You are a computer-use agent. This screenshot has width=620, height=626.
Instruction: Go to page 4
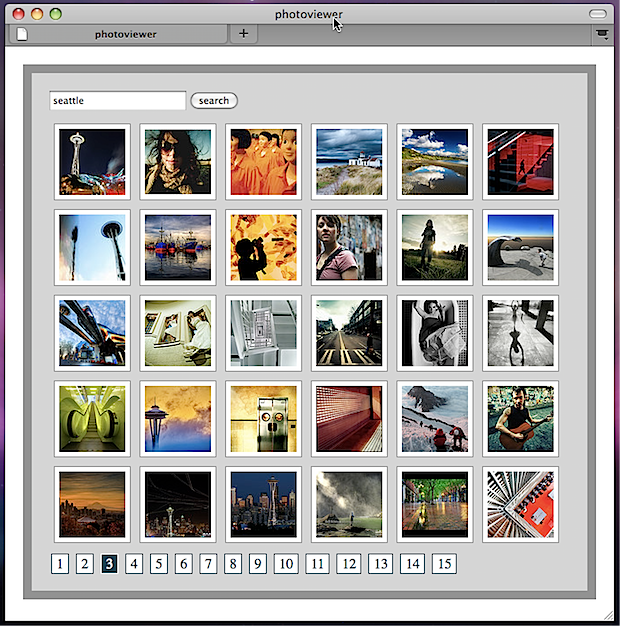point(134,564)
